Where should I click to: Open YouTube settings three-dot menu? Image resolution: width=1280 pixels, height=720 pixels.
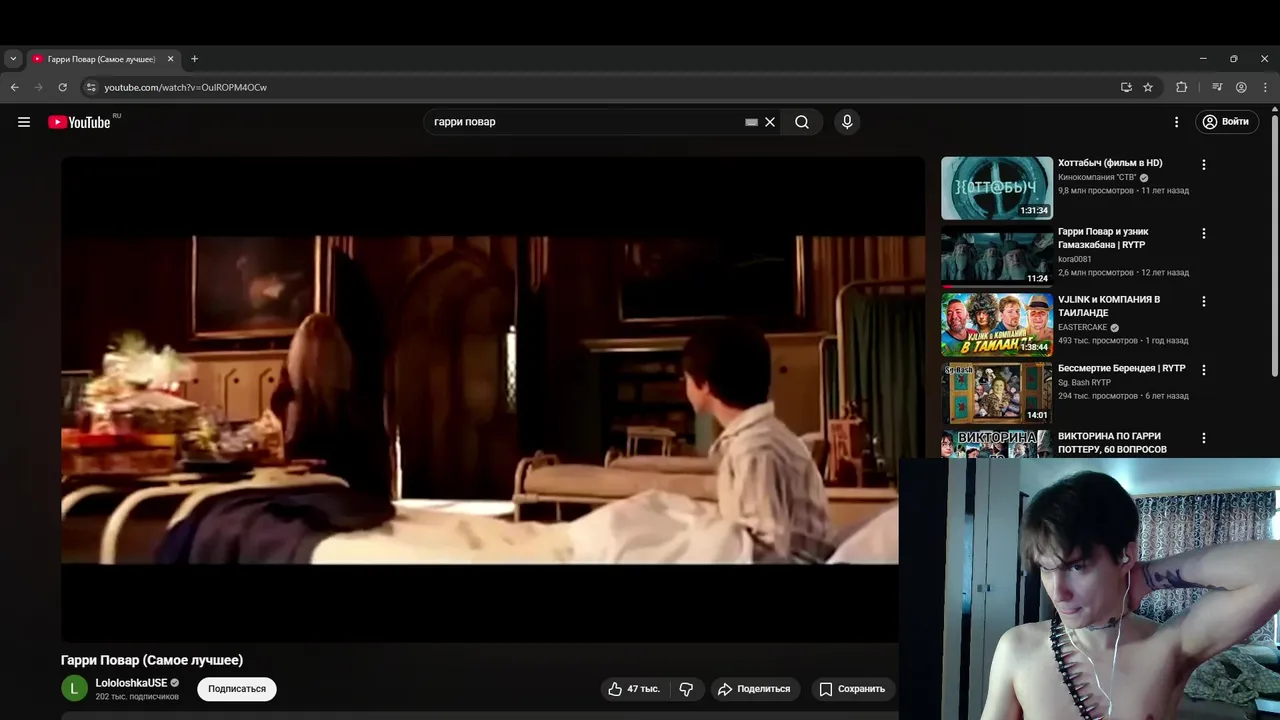1176,122
